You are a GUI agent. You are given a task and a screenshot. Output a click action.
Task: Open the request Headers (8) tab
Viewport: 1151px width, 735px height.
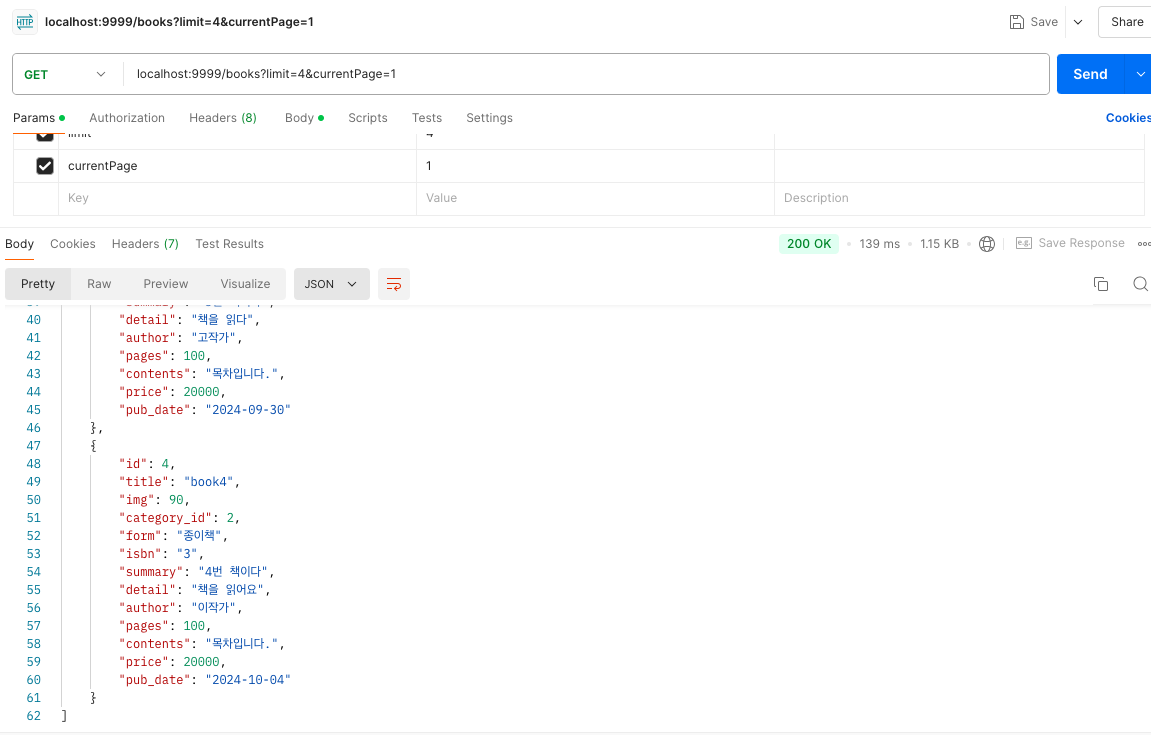[x=222, y=117]
